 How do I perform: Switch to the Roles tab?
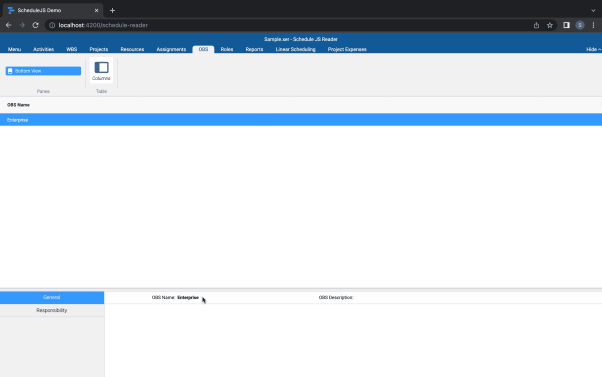pyautogui.click(x=227, y=49)
